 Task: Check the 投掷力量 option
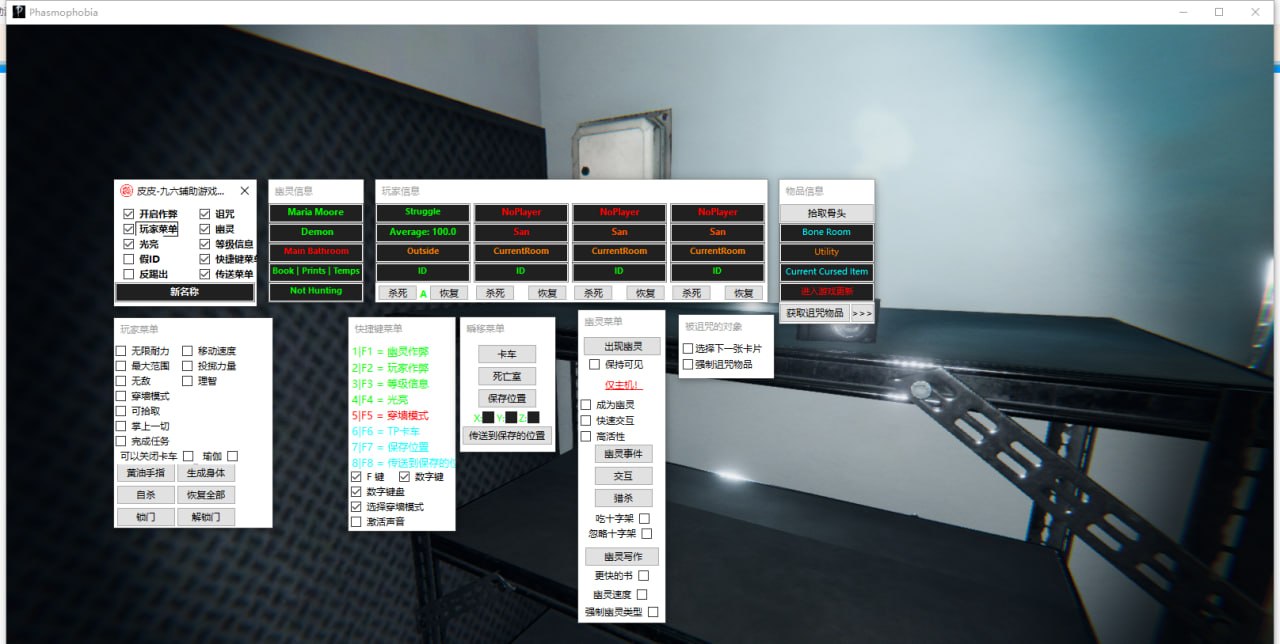click(187, 366)
